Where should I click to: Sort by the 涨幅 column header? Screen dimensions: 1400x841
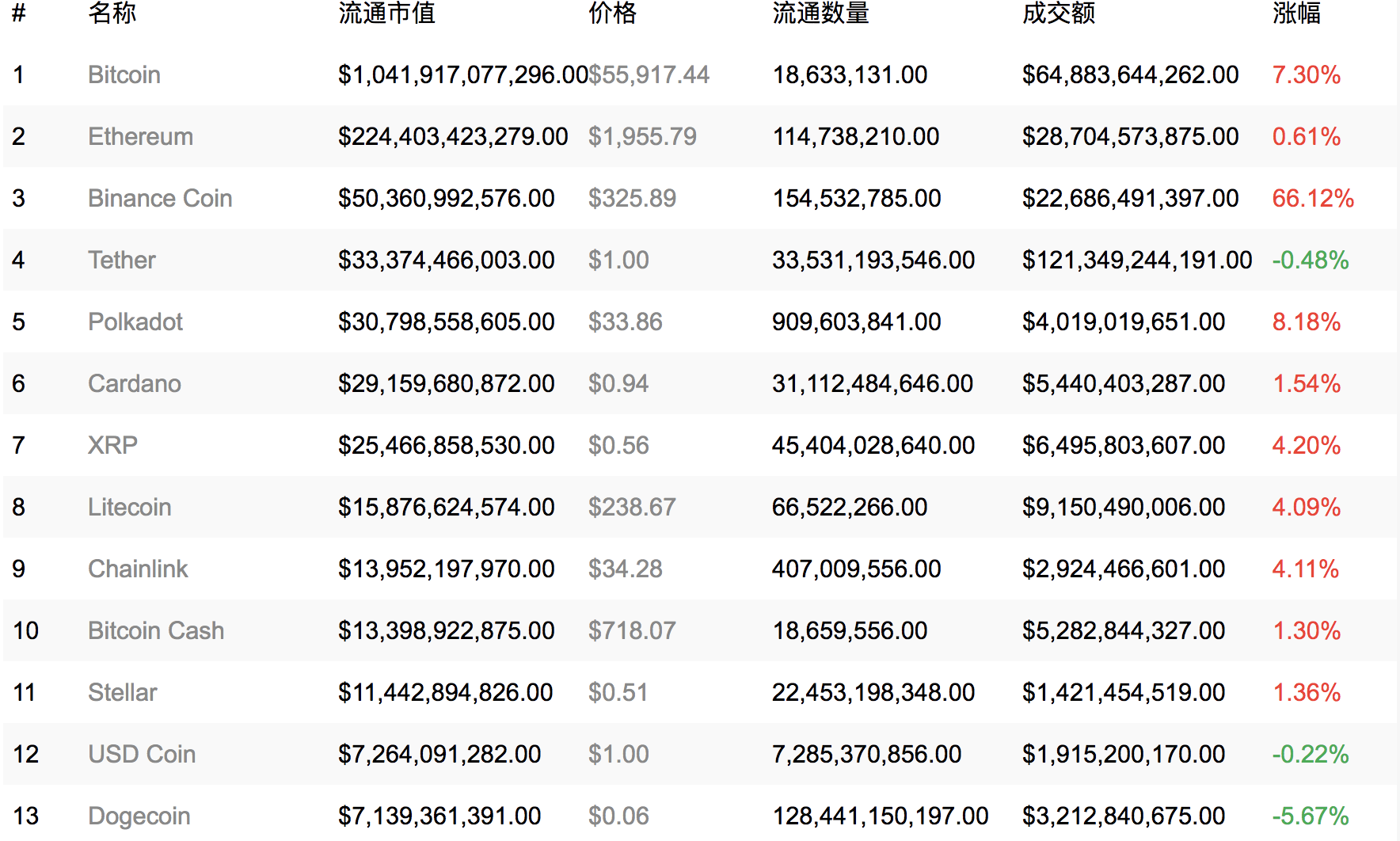point(1296,13)
